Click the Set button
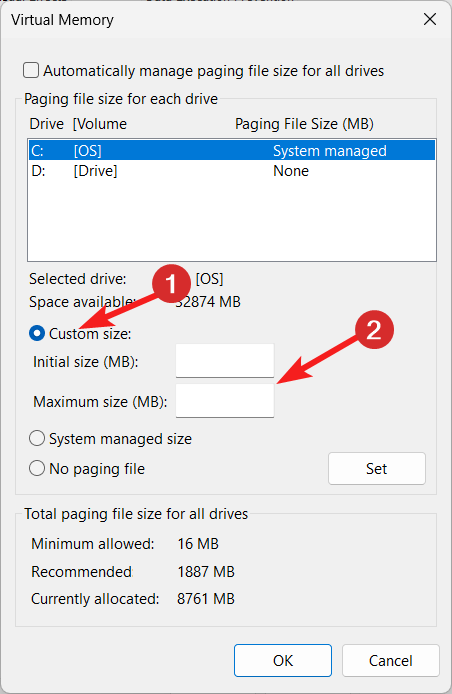The image size is (452, 694). click(377, 468)
